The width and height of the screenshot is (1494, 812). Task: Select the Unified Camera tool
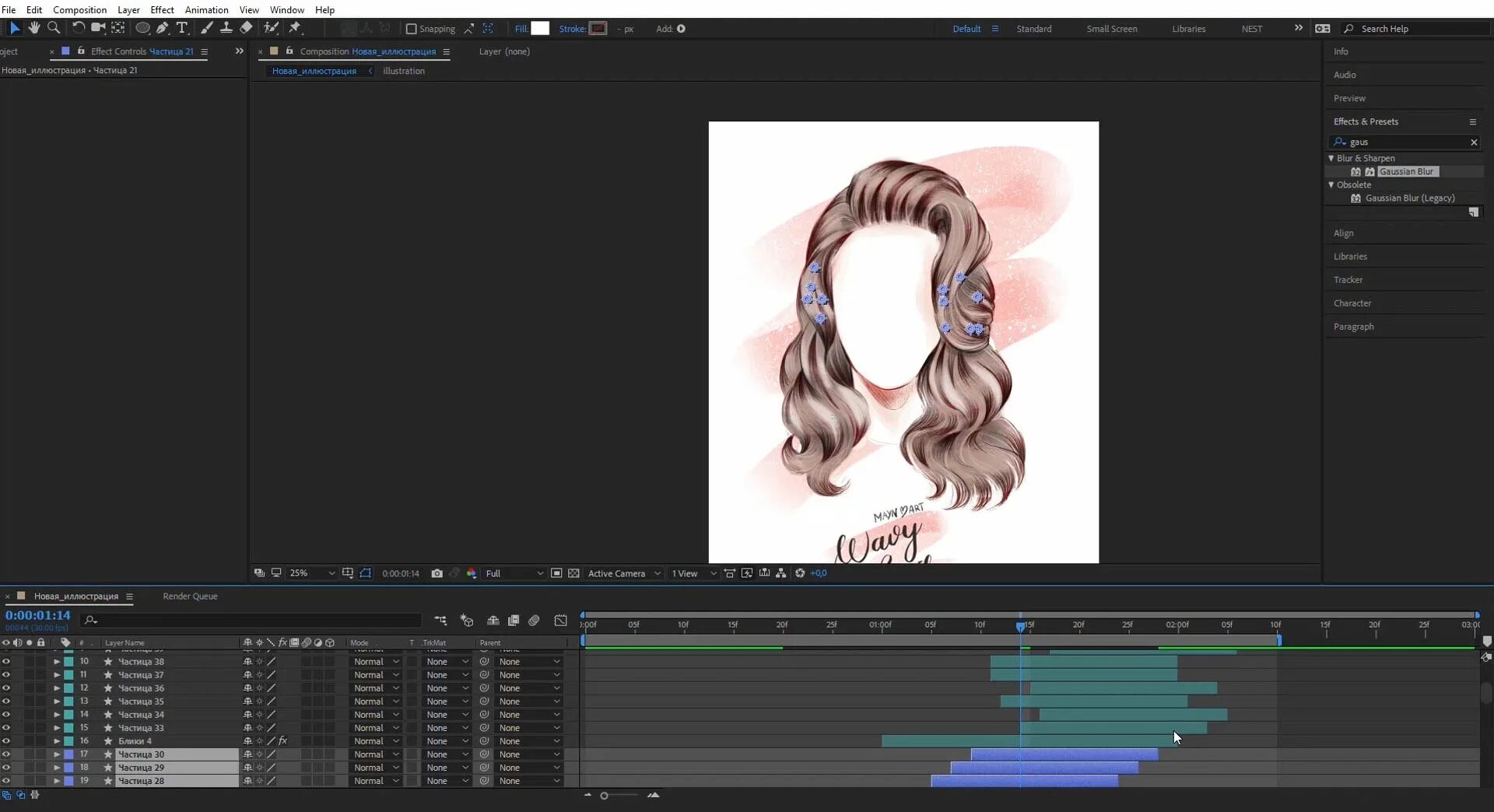[98, 28]
